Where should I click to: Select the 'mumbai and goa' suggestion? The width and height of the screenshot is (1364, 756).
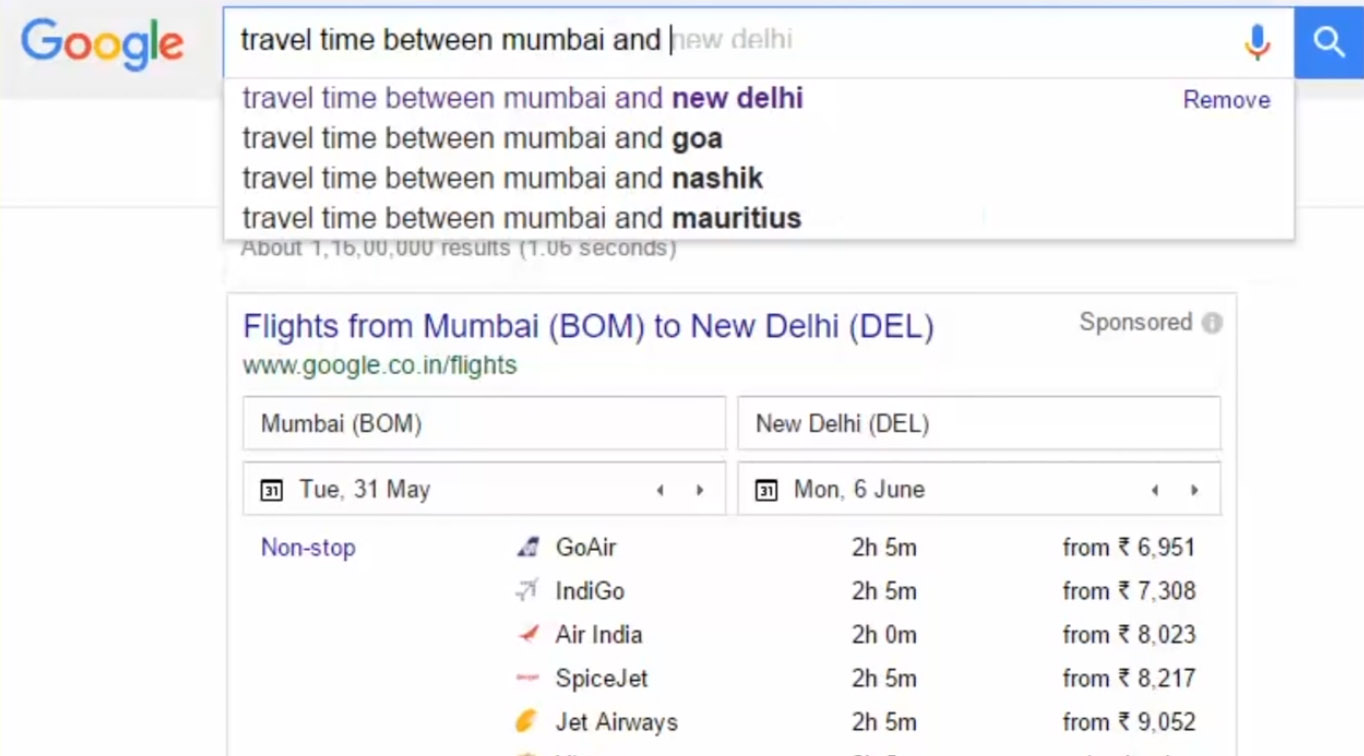coord(482,138)
